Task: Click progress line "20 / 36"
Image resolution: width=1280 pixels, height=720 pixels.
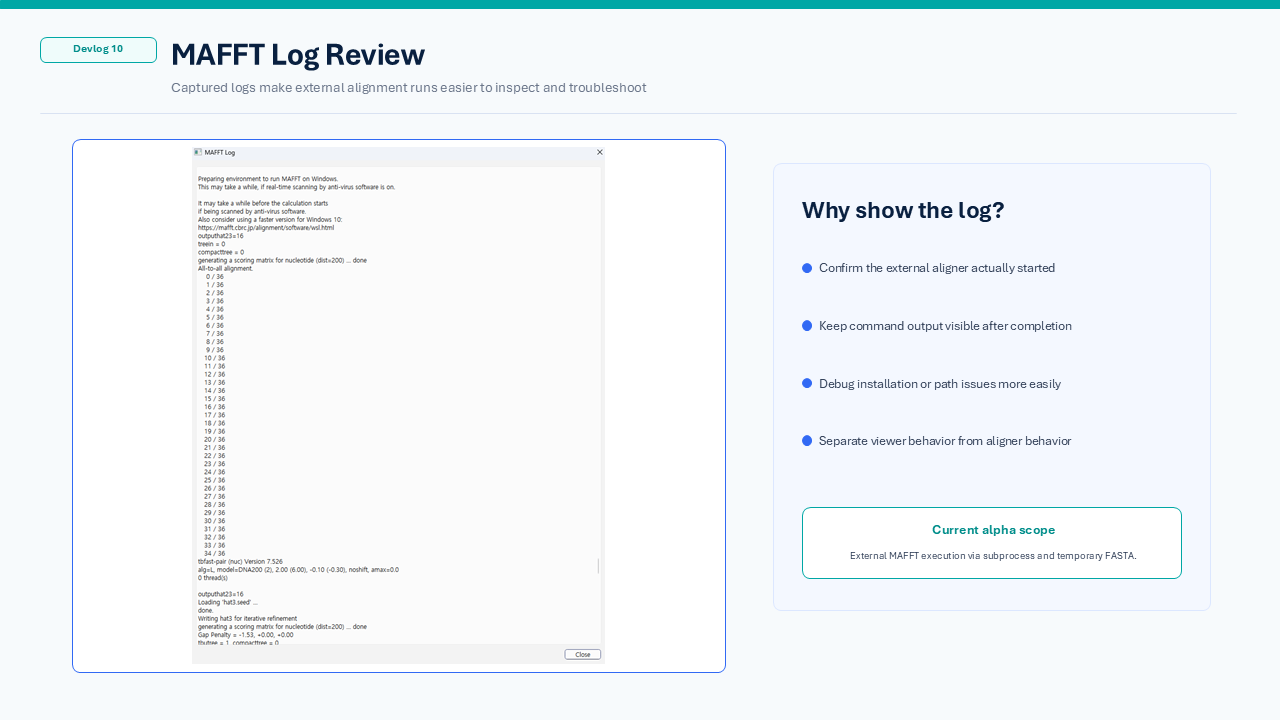Action: click(214, 439)
